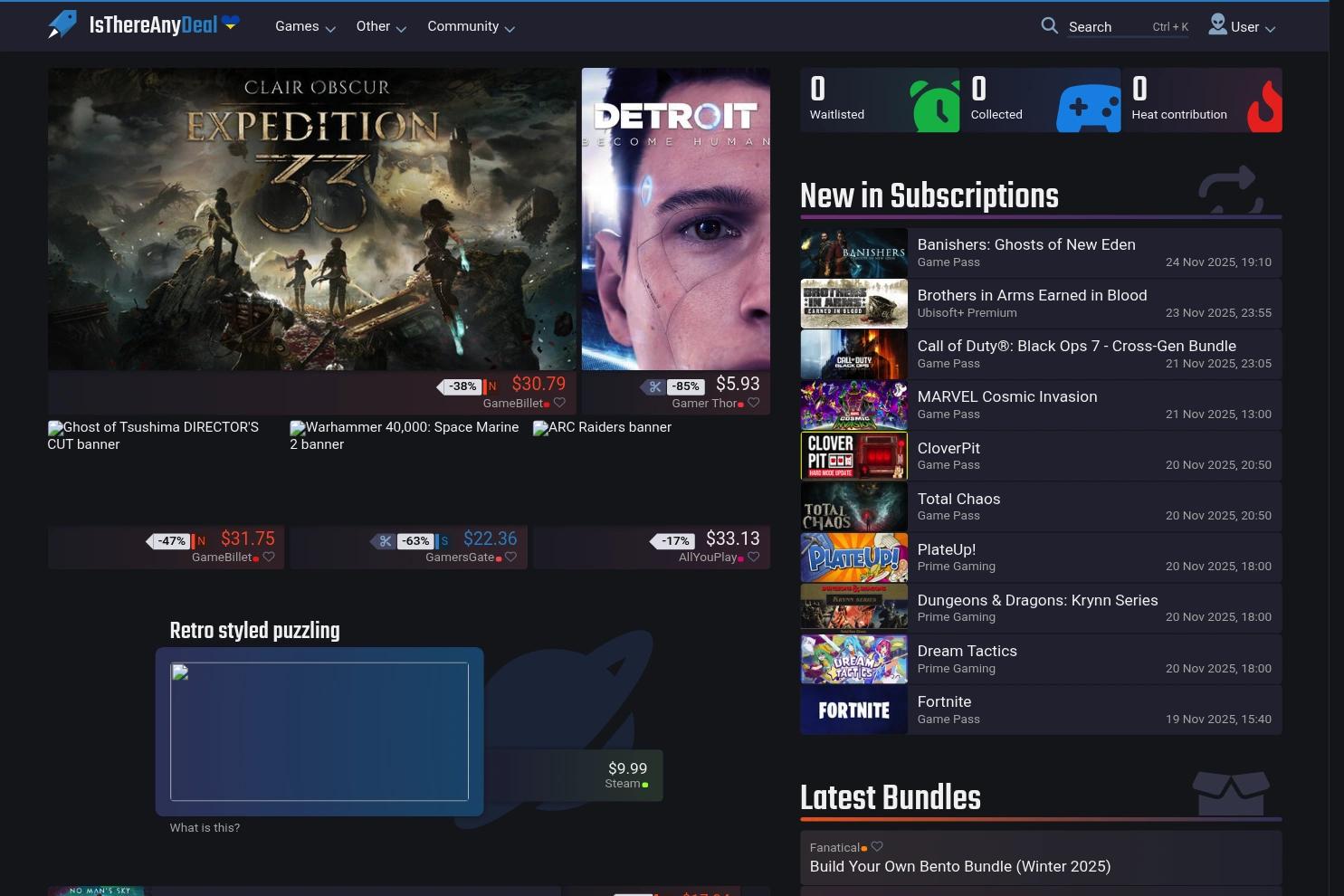Click the green alarm clock Waitlisted icon
This screenshot has height=896, width=1344.
935,107
